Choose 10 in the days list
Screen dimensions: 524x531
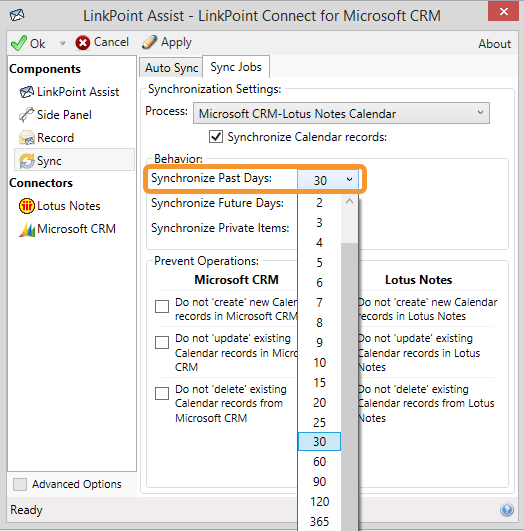[x=319, y=362]
